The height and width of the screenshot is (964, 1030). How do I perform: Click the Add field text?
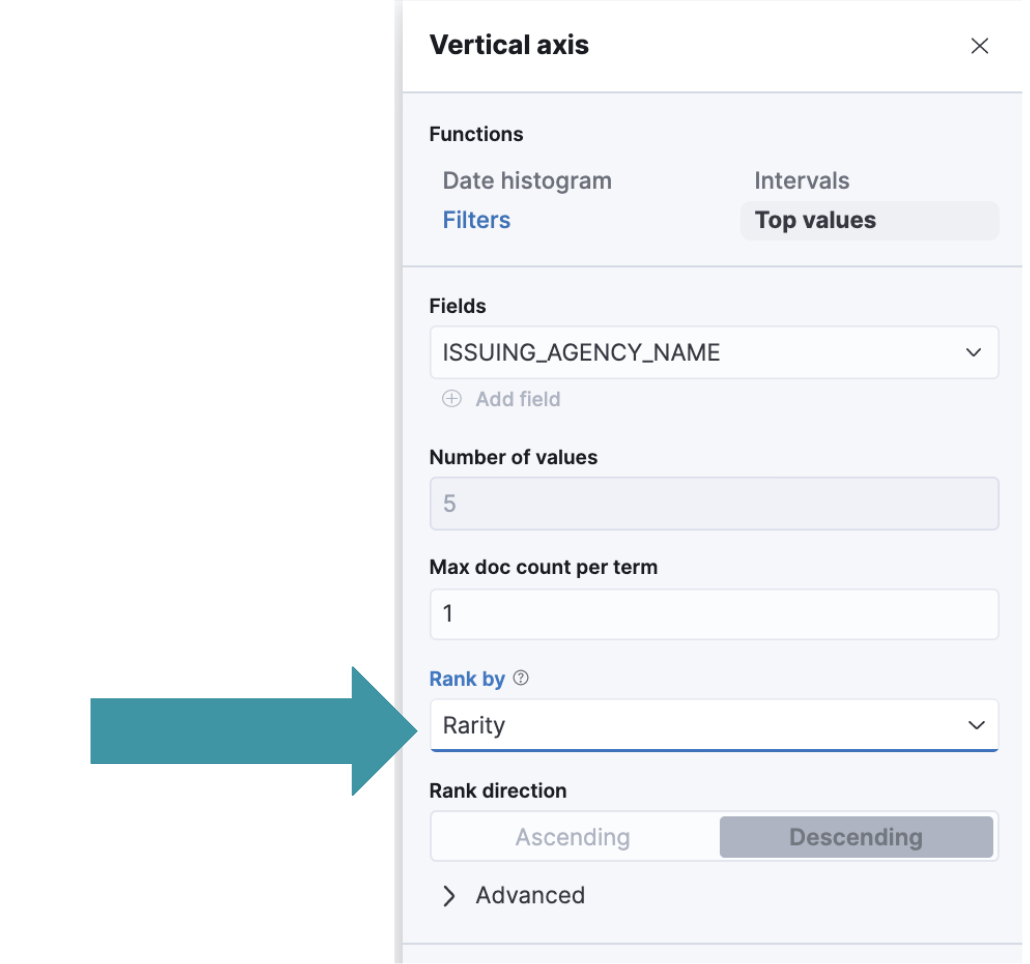click(518, 399)
